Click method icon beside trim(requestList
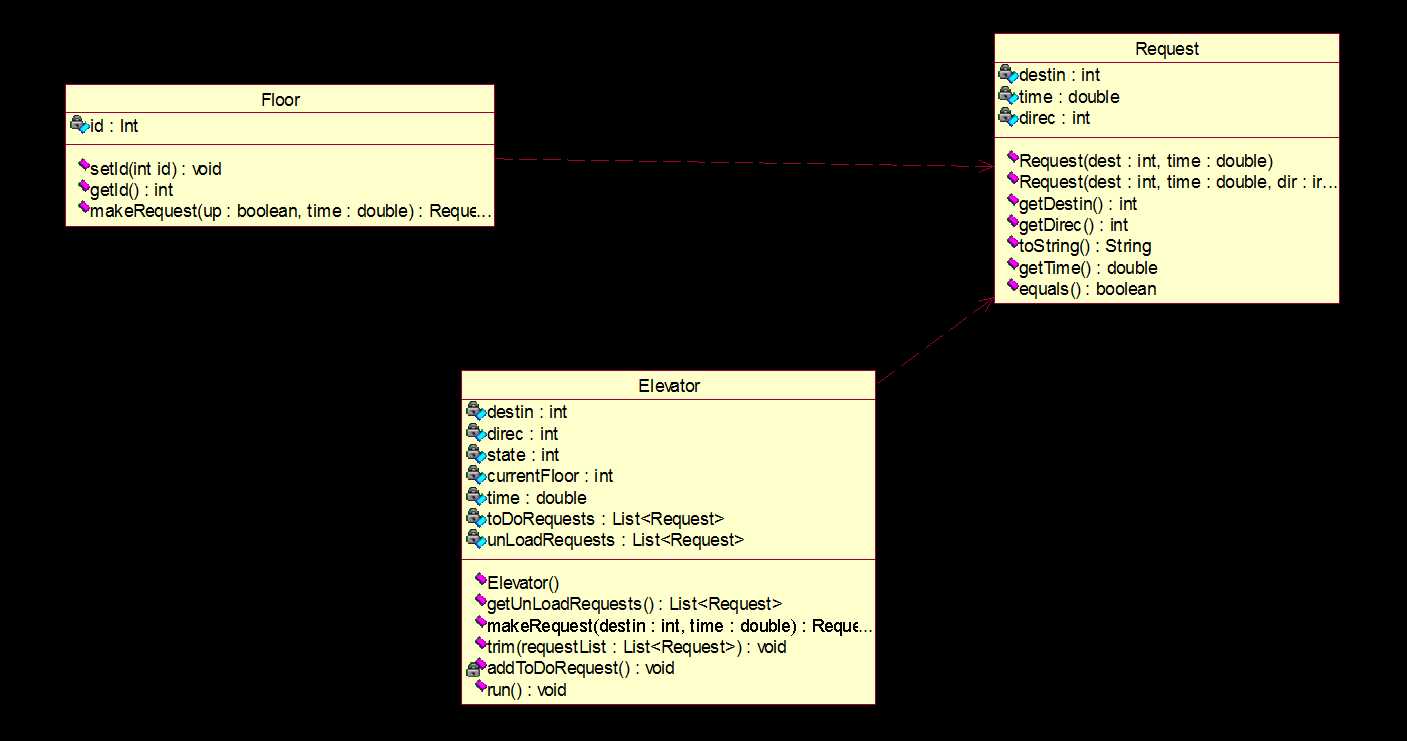Screen dimensions: 1407x741 pyautogui.click(x=480, y=644)
